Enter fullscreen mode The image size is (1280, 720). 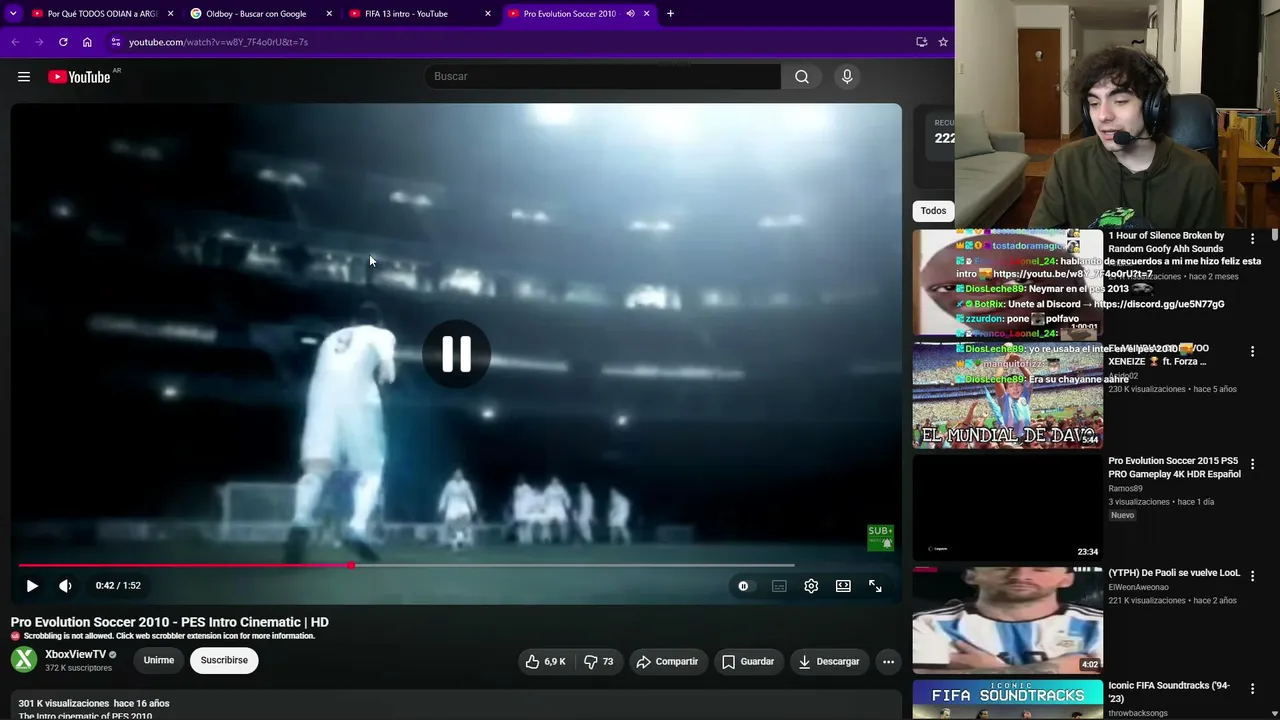[x=875, y=586]
